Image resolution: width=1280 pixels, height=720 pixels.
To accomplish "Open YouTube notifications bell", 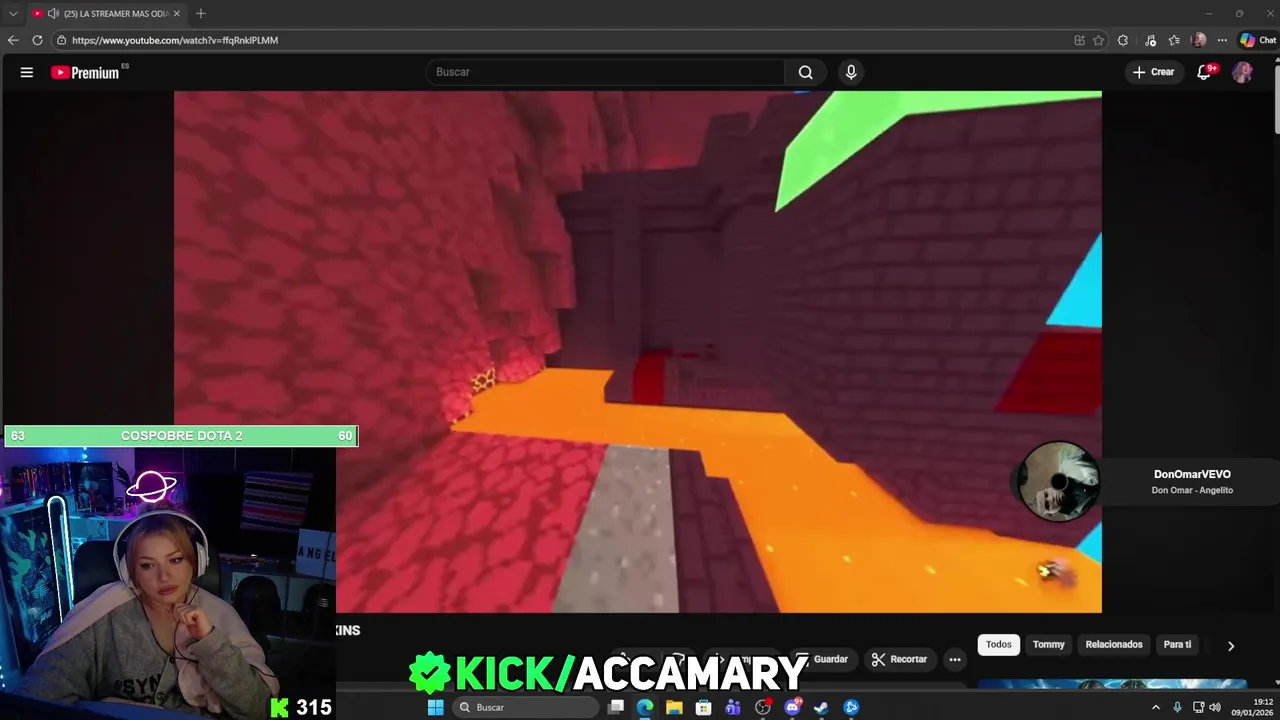I will [x=1205, y=72].
